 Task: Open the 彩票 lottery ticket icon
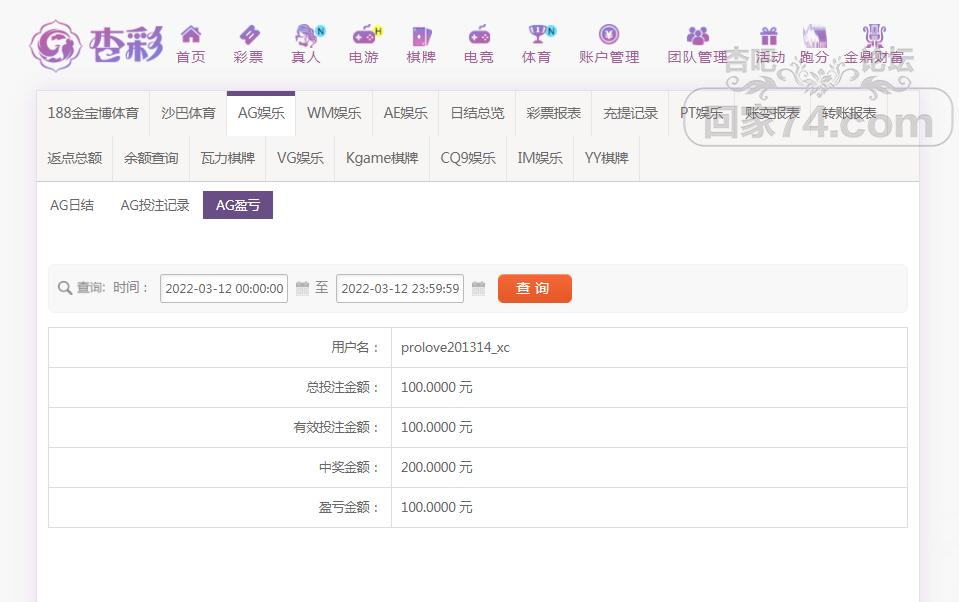(x=248, y=36)
